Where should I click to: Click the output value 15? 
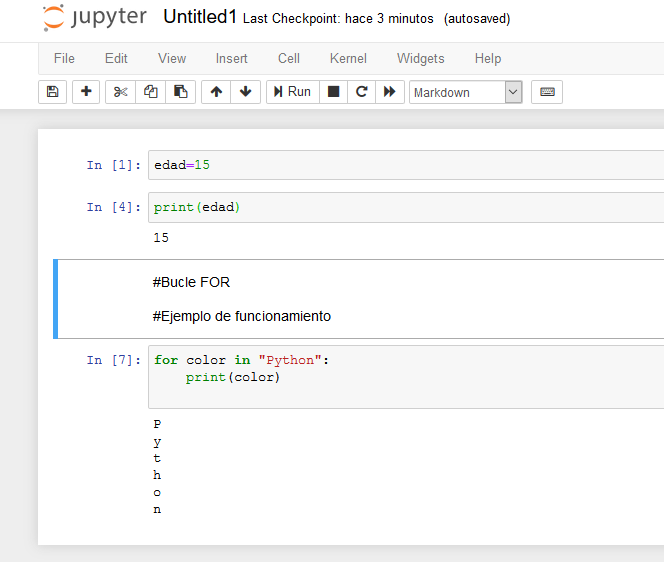pyautogui.click(x=161, y=238)
